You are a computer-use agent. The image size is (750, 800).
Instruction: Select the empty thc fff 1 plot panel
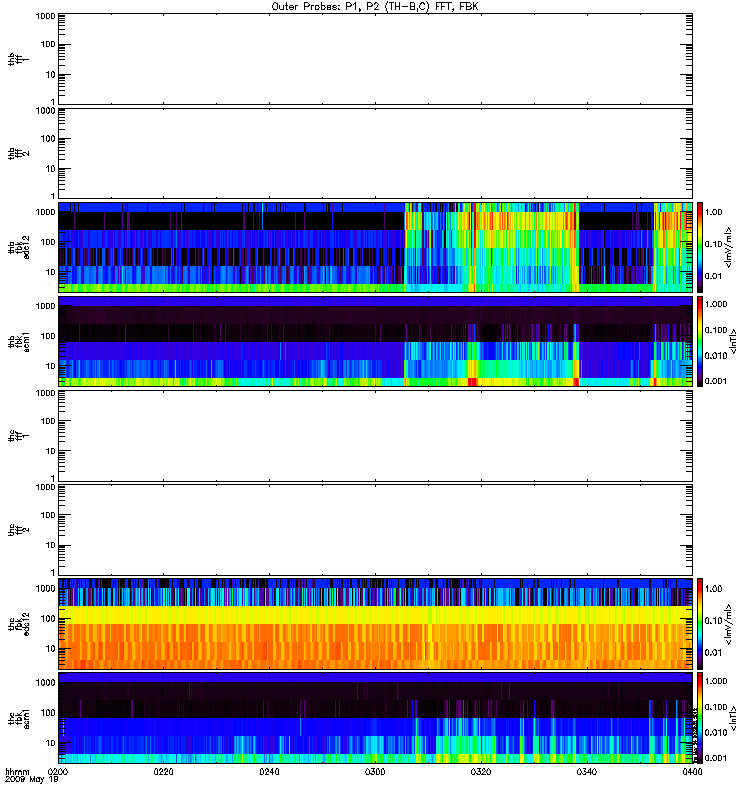click(375, 436)
